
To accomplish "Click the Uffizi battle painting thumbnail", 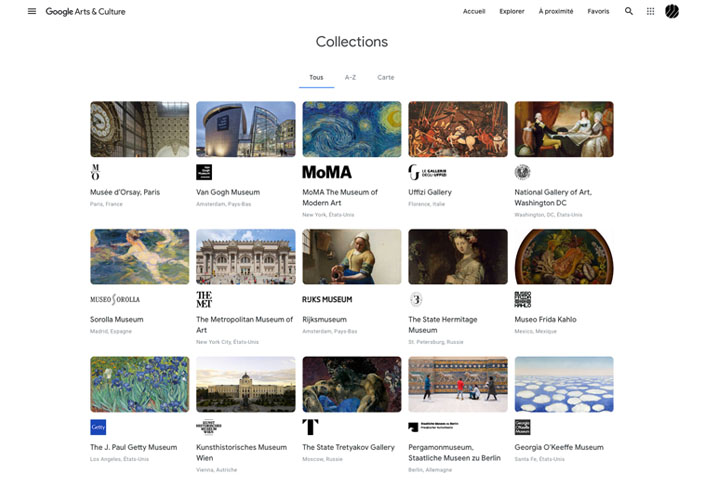I will click(458, 129).
